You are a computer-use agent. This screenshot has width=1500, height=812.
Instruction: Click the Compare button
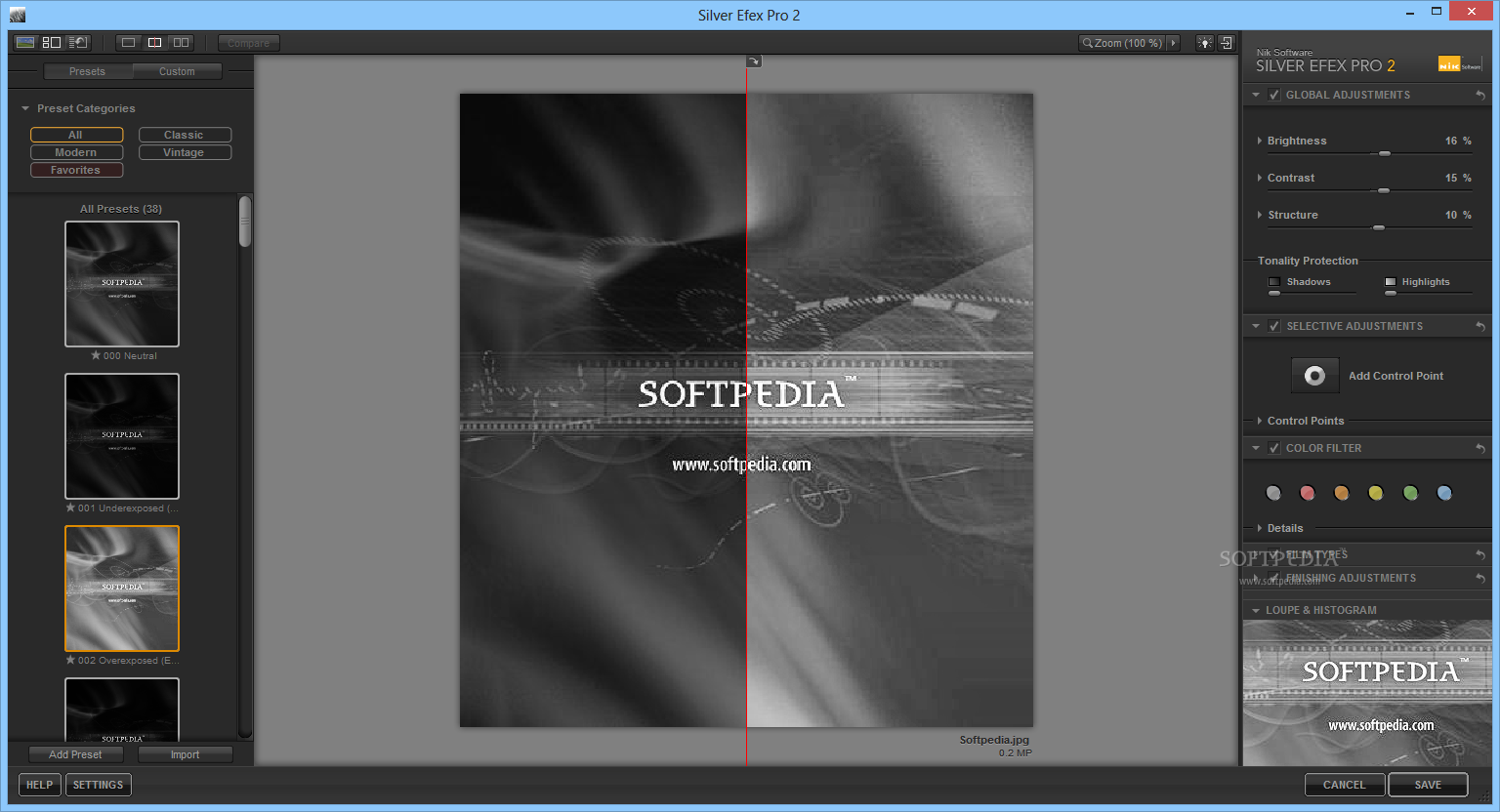click(x=249, y=43)
